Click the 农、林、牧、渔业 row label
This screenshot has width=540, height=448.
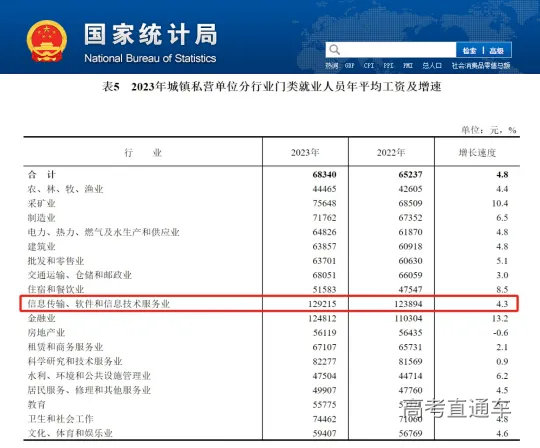click(x=65, y=189)
